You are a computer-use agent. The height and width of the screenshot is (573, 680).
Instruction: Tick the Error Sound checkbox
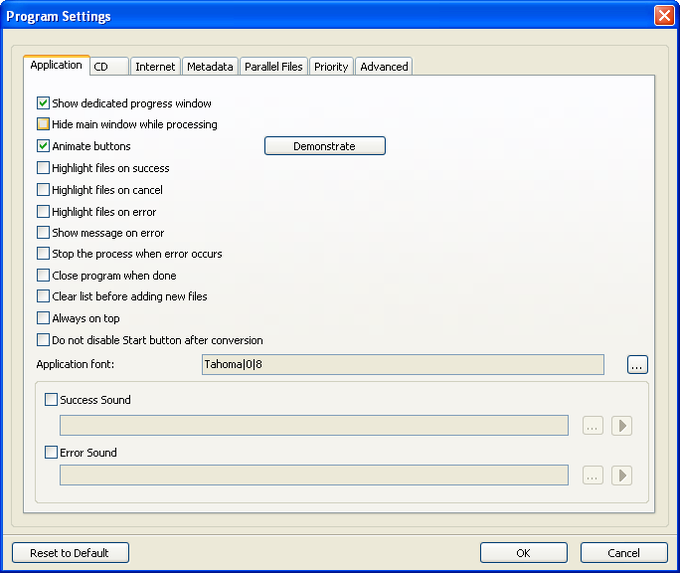coord(52,453)
